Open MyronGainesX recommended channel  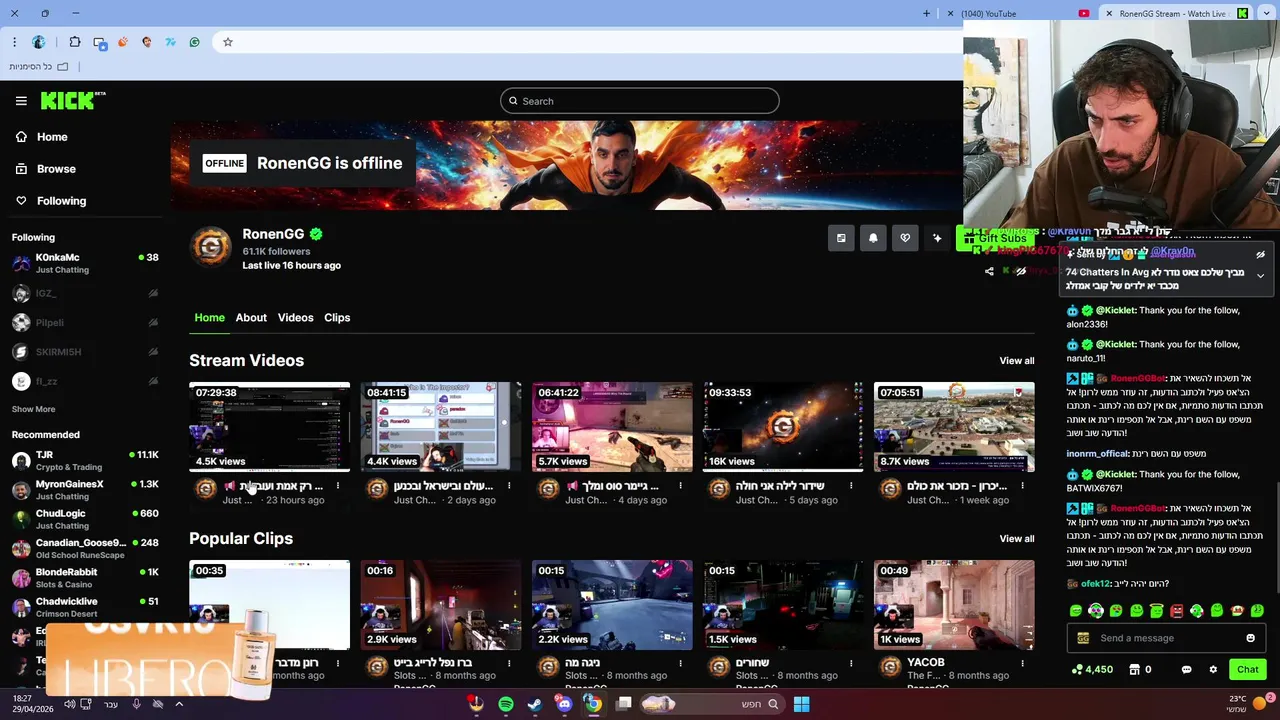(x=85, y=490)
